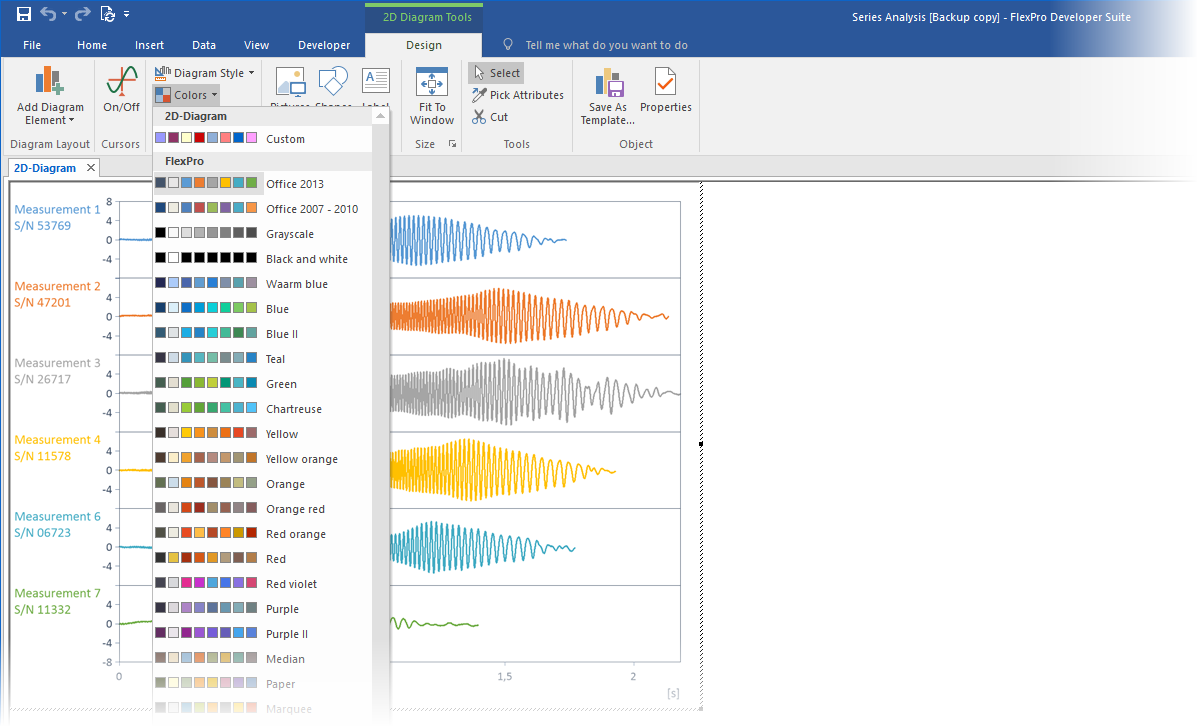Select Black and white color scheme
Viewport: 1198px width, 727px height.
(263, 259)
